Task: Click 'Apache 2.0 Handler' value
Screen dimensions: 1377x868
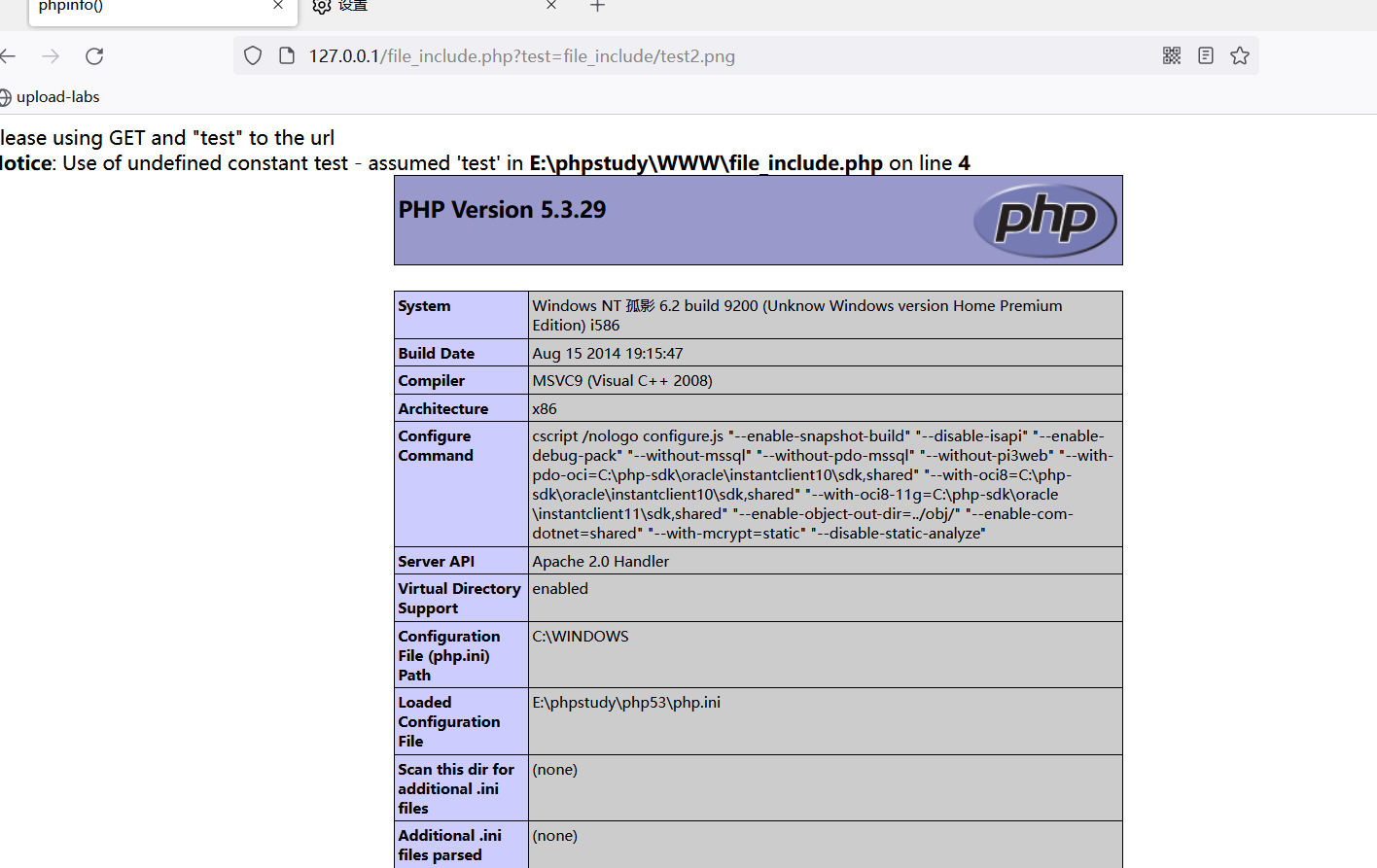Action: (x=601, y=562)
